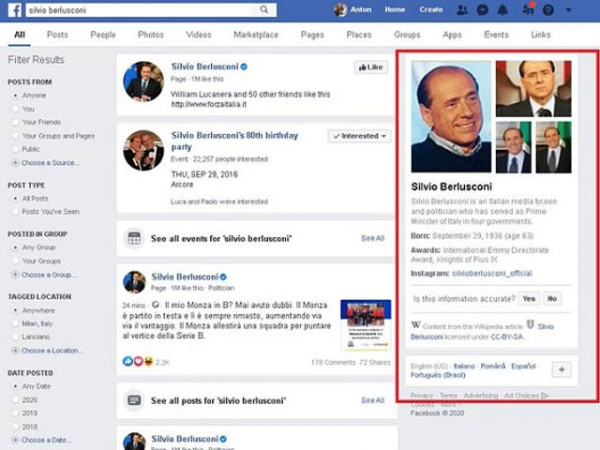Screen dimensions: 600x450
Task: Open Friend Requests icon in top bar
Action: [462, 10]
